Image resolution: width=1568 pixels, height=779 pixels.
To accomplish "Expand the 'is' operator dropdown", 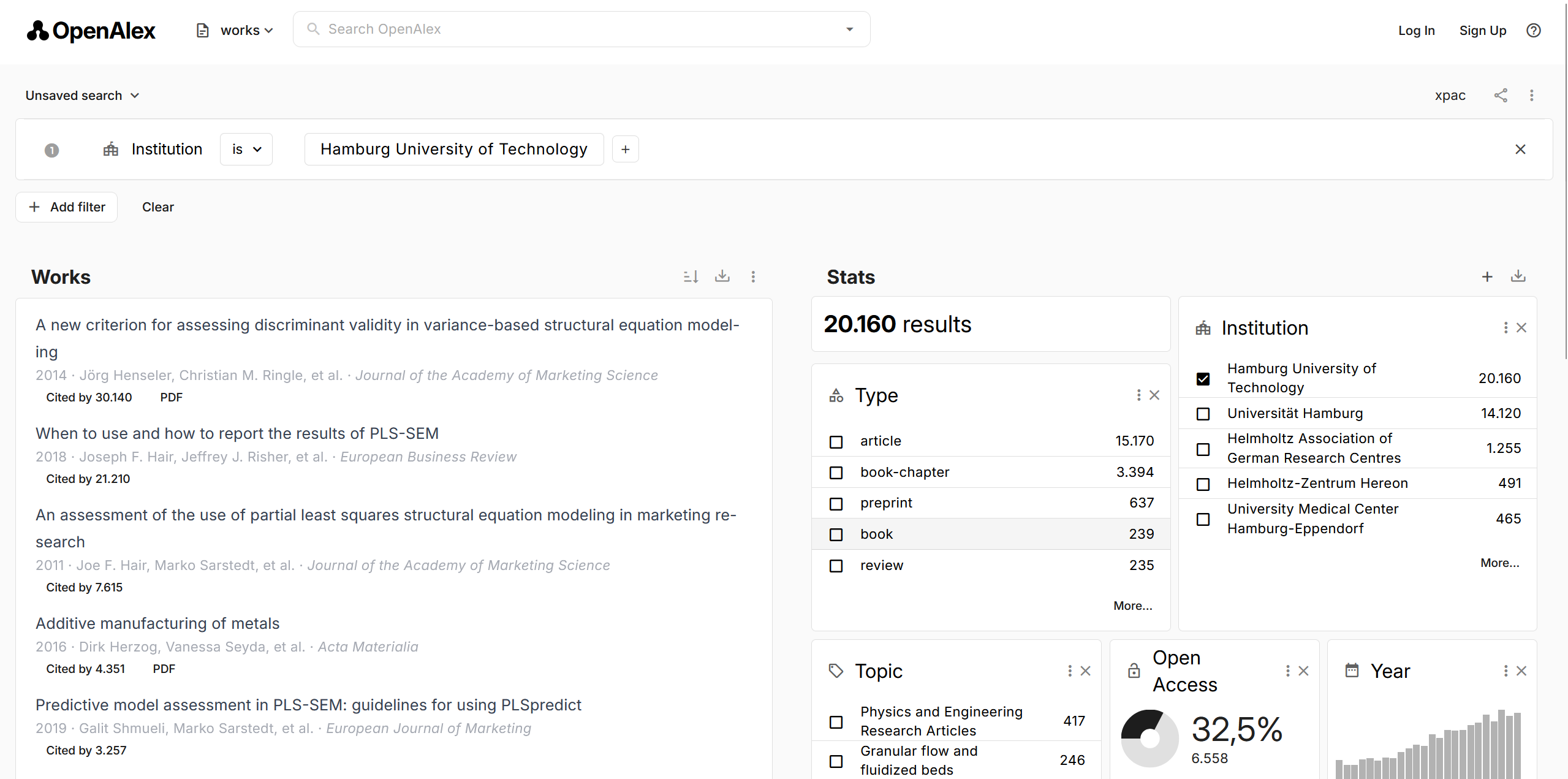I will coord(246,149).
